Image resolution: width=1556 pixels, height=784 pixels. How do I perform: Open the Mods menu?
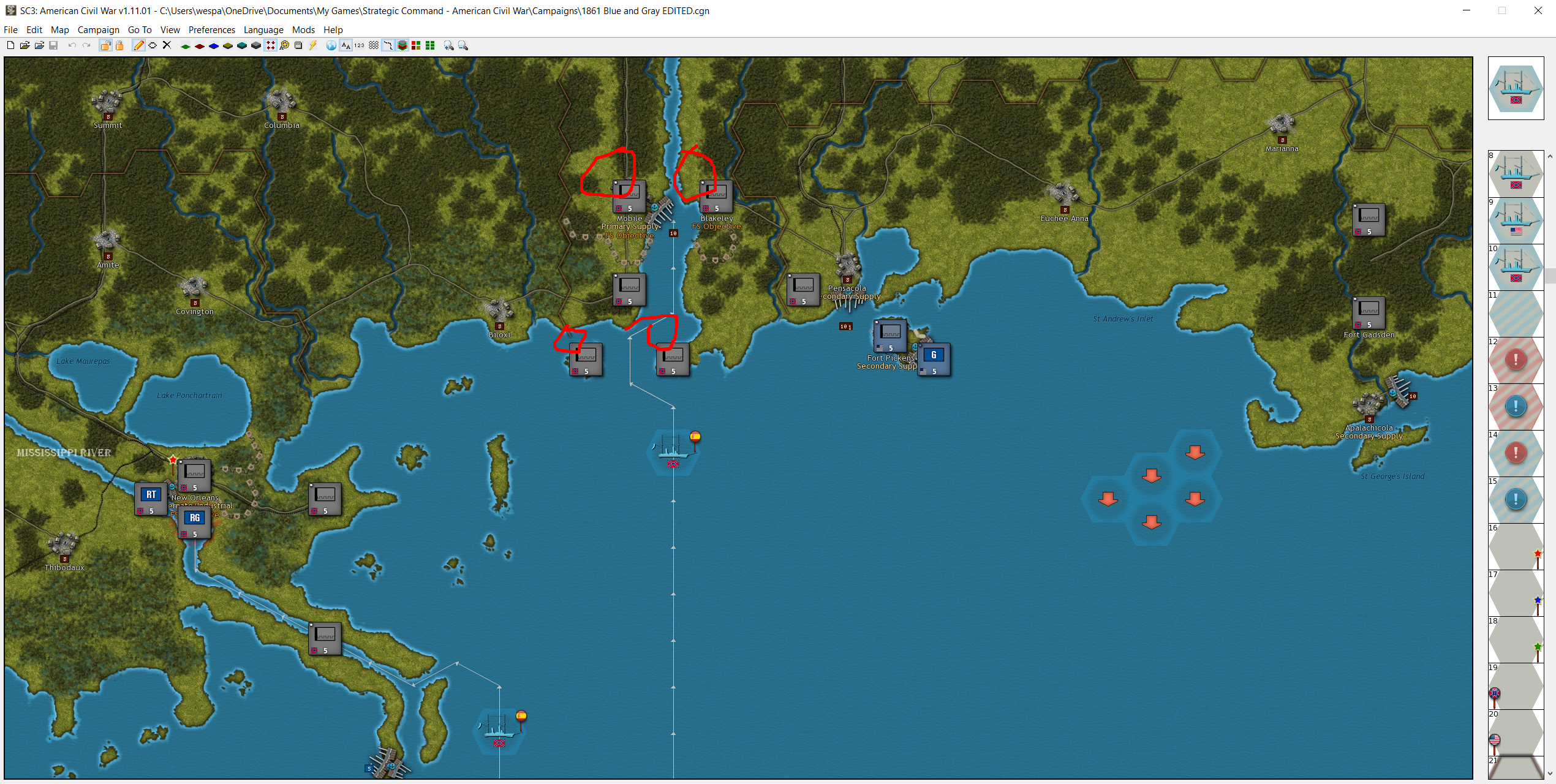coord(303,29)
